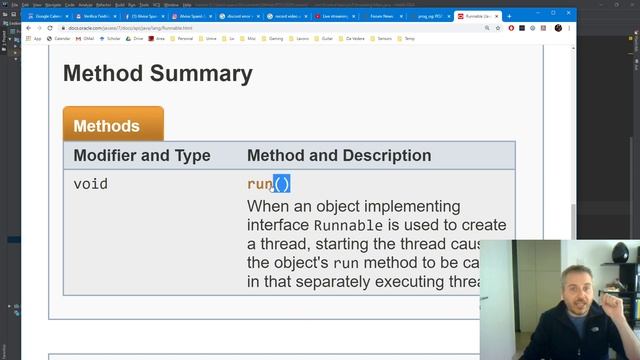
Task: Expand the Da Vedere bookmarks folder
Action: point(351,39)
